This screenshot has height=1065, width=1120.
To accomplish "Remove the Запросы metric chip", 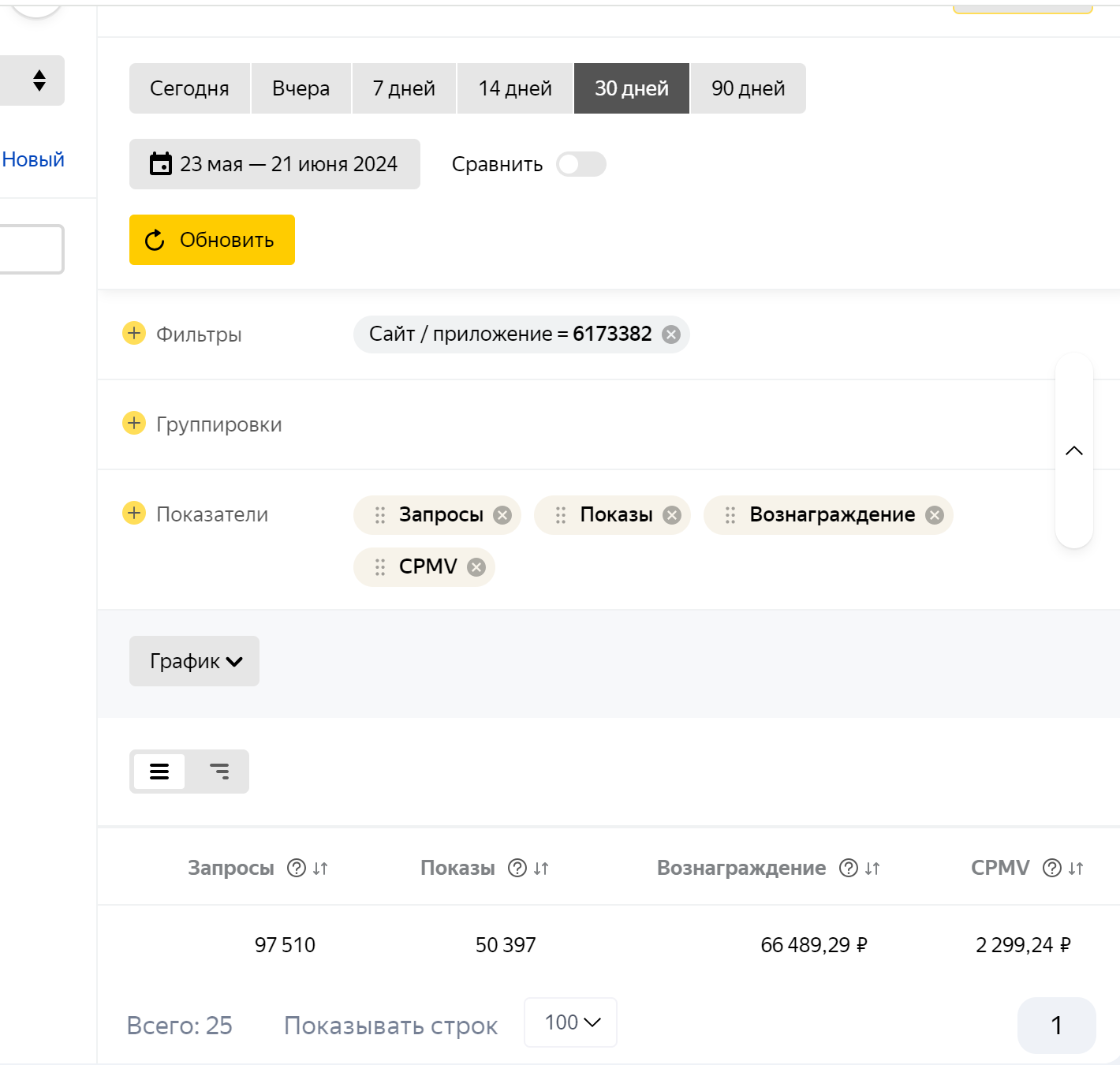I will (x=502, y=515).
